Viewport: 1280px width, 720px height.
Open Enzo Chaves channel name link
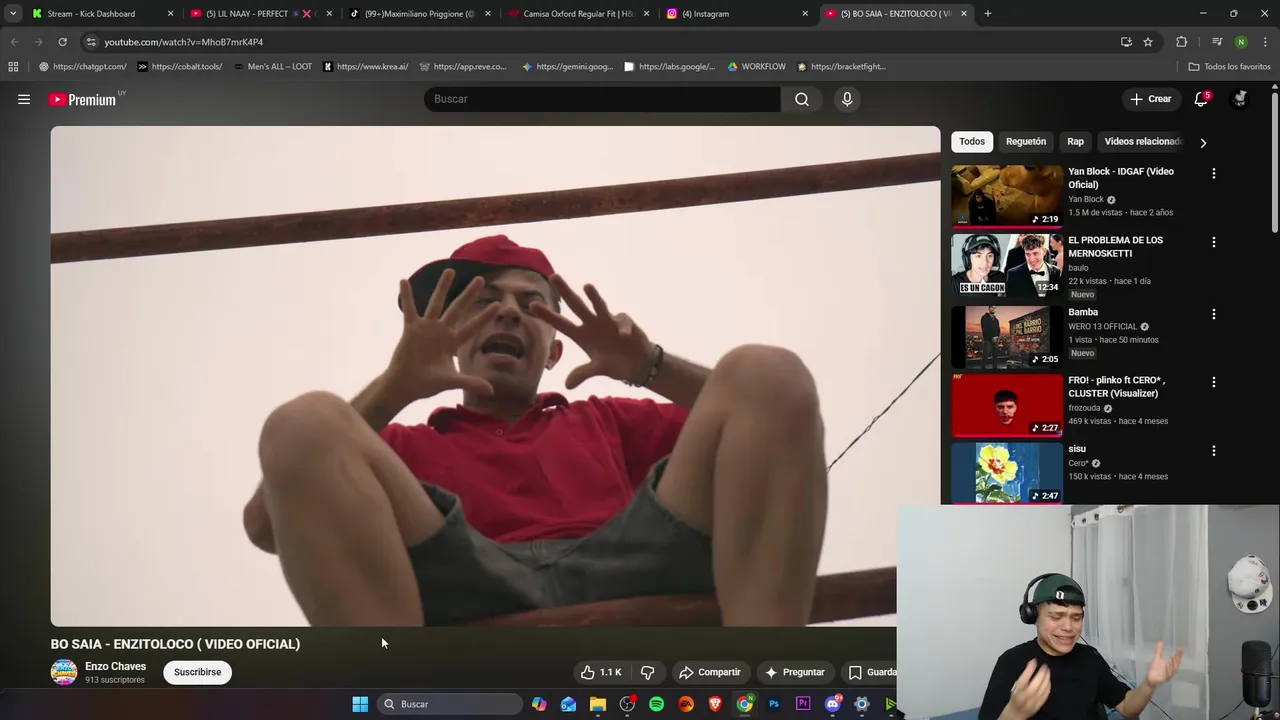tap(116, 667)
